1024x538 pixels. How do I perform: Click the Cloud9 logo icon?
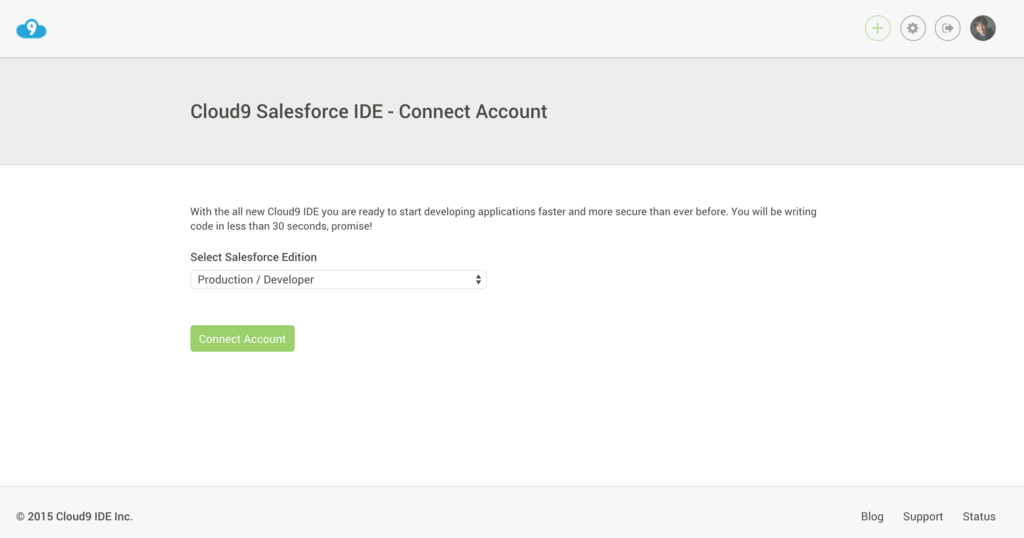(31, 29)
